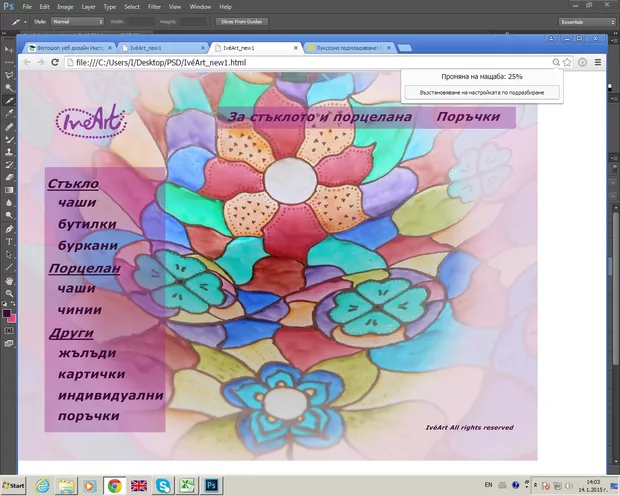This screenshot has height=496, width=620.
Task: Open 'чинии' sidebar link
Action: pos(80,310)
